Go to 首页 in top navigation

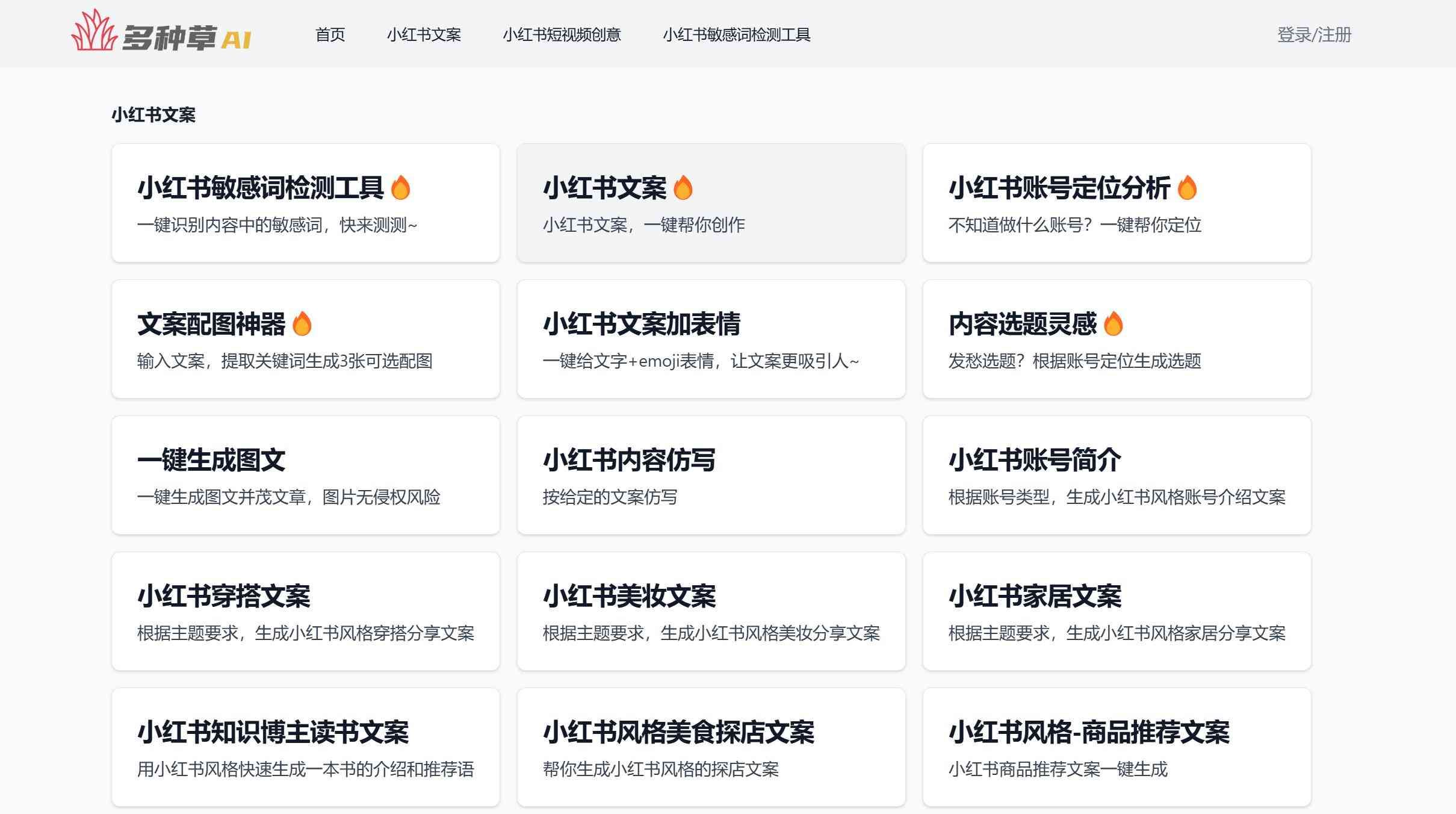(x=330, y=35)
